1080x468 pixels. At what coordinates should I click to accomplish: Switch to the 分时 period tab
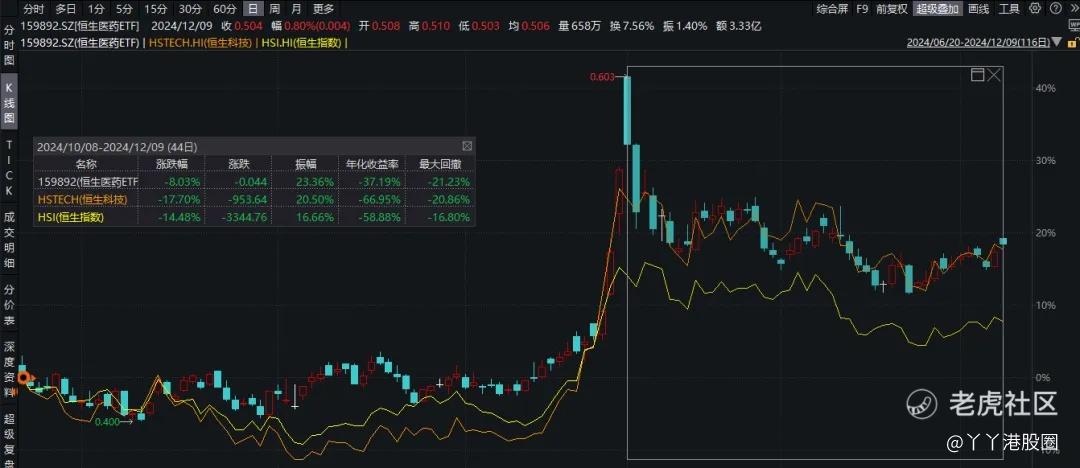tap(34, 9)
